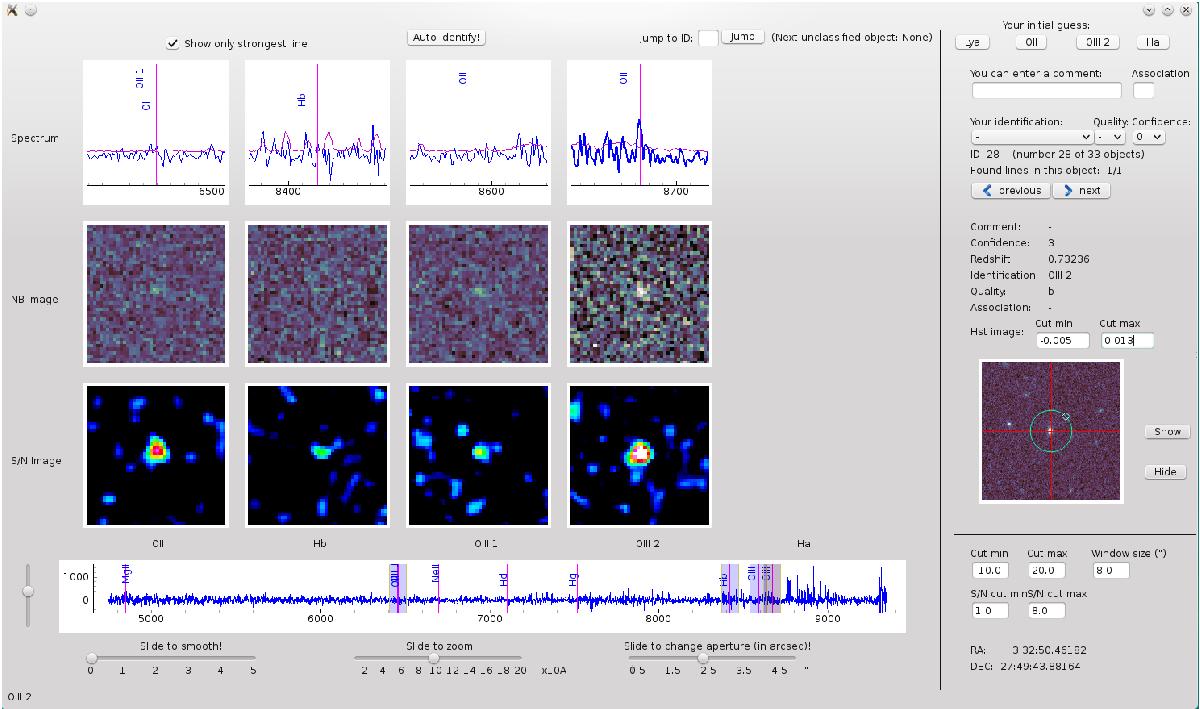Open the Quality dropdown
This screenshot has width=1200, height=709.
pyautogui.click(x=1110, y=136)
